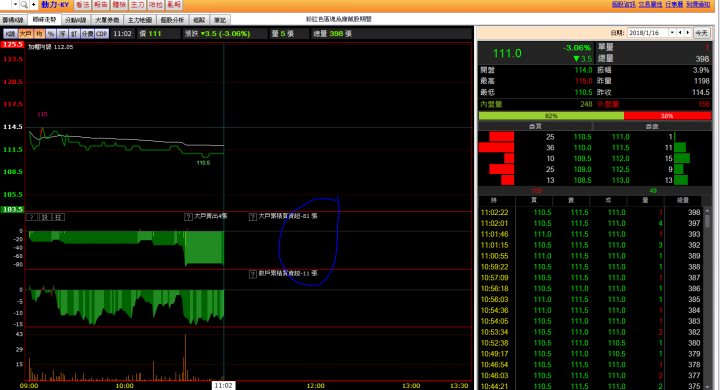Click the 10:44:21 trade row
720x390 pixels.
(x=591, y=386)
